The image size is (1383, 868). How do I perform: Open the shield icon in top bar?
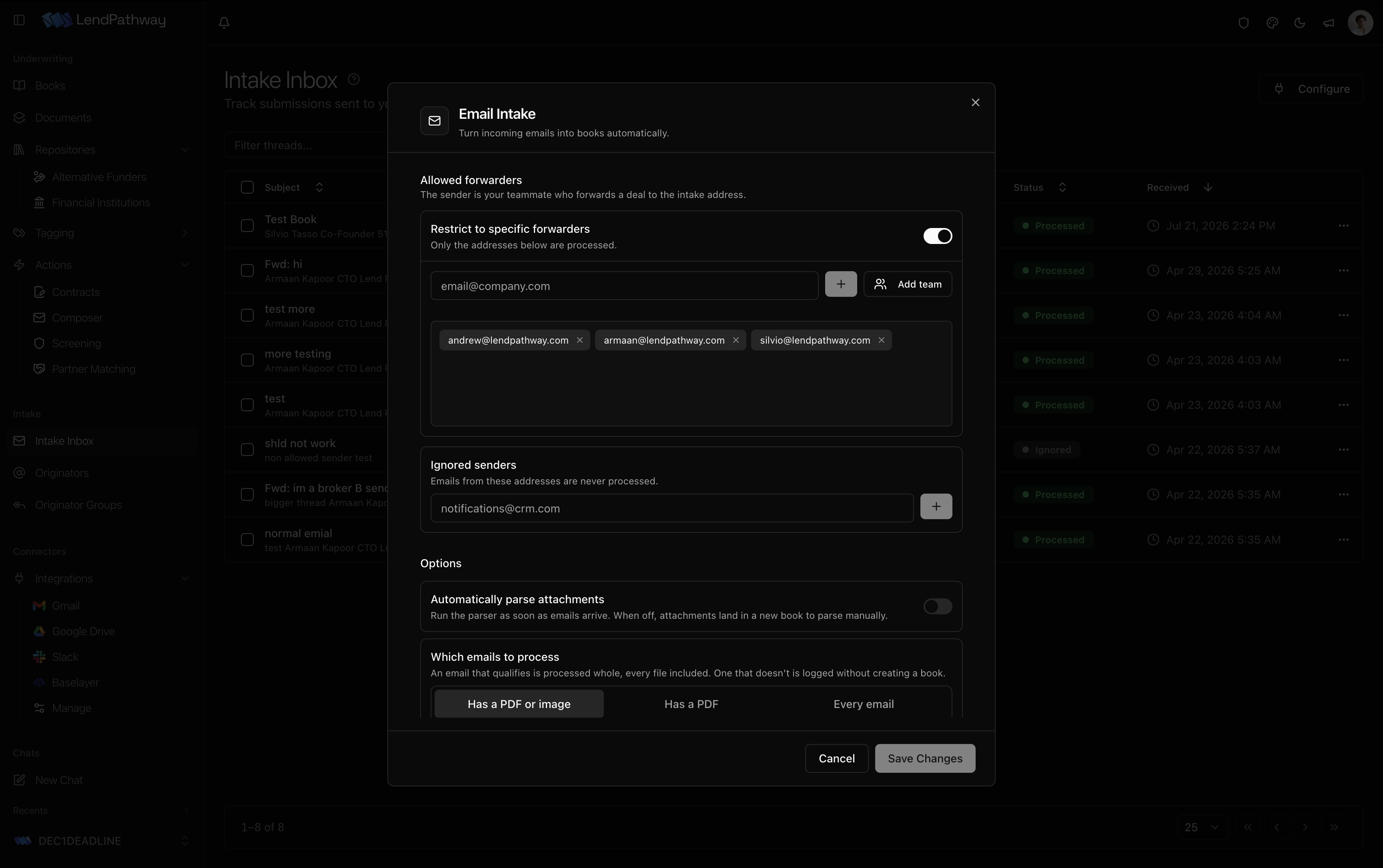tap(1243, 23)
